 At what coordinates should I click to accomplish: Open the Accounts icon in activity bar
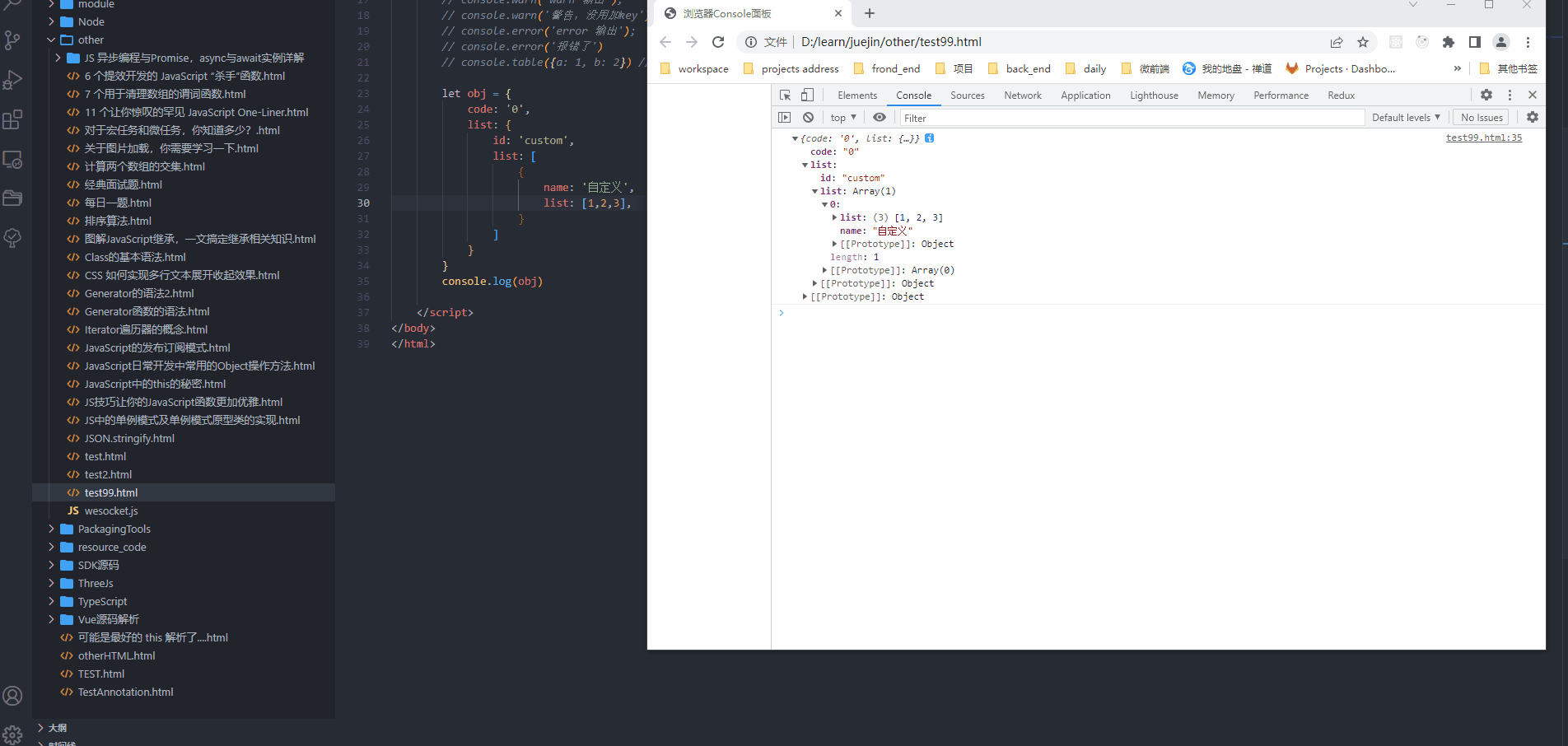click(x=13, y=696)
